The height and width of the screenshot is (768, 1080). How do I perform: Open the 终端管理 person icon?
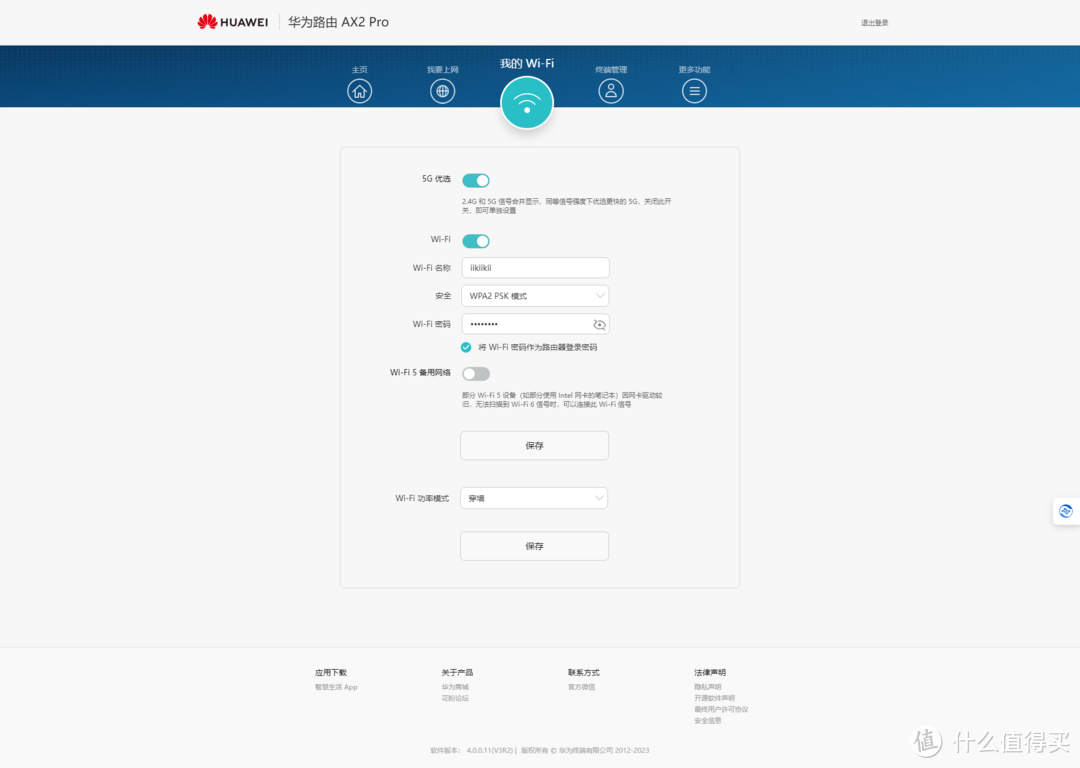click(x=611, y=91)
